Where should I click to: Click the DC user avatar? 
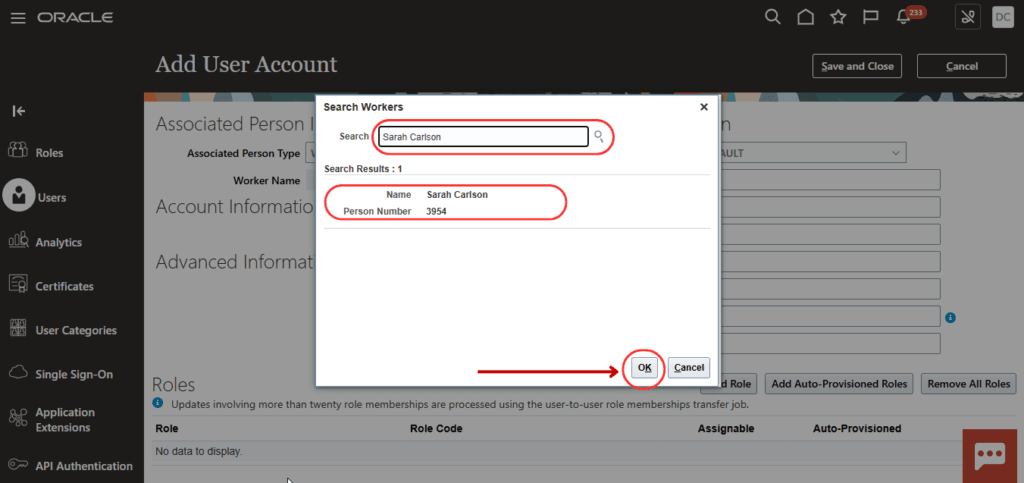pyautogui.click(x=1002, y=17)
